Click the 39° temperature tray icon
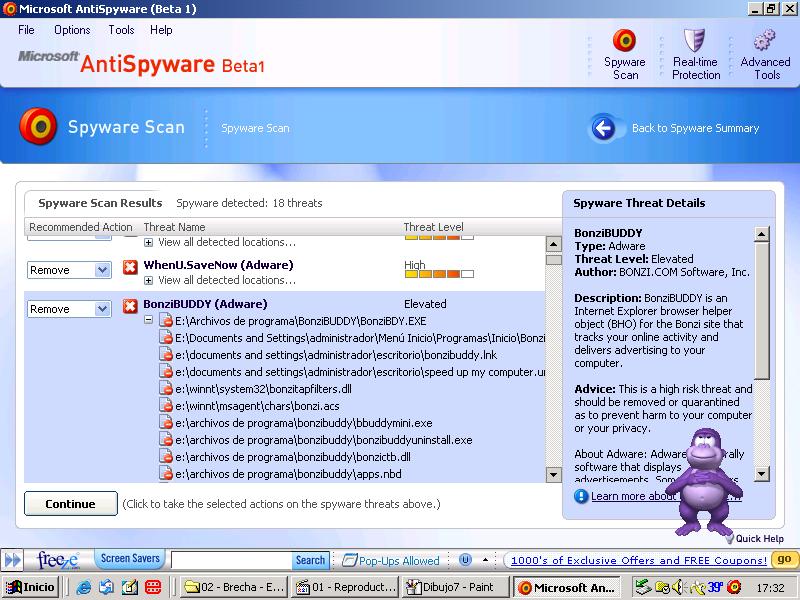The height and width of the screenshot is (600, 800). pos(714,587)
